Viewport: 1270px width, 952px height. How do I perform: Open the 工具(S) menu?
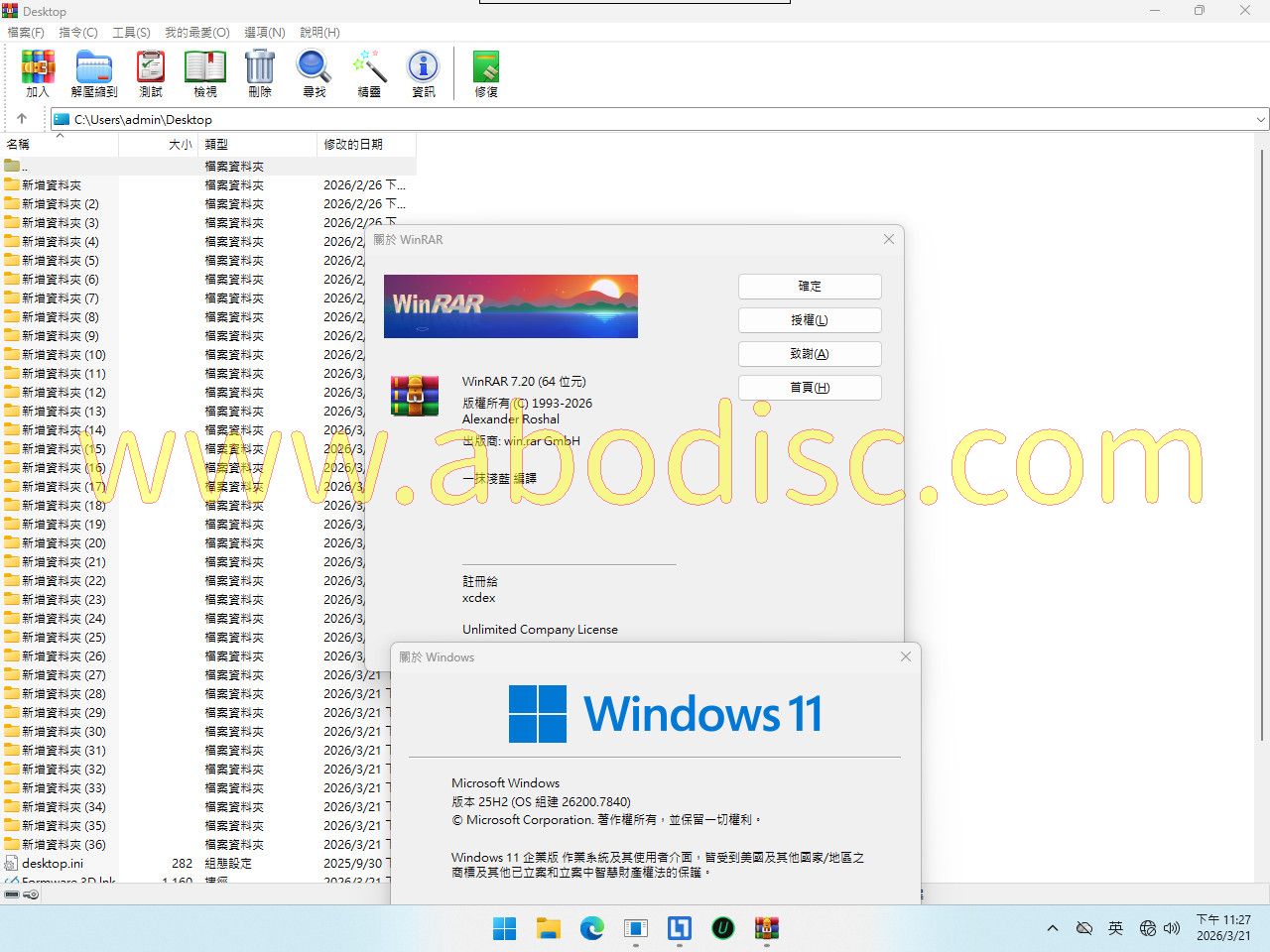tap(131, 33)
